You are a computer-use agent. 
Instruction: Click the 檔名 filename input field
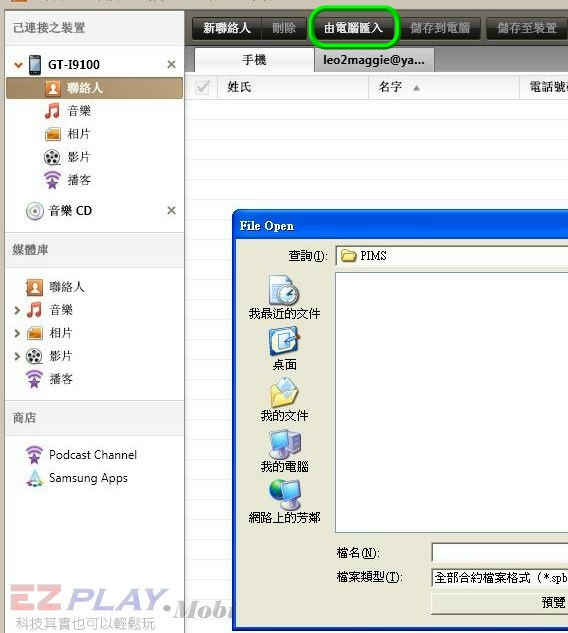click(x=500, y=553)
